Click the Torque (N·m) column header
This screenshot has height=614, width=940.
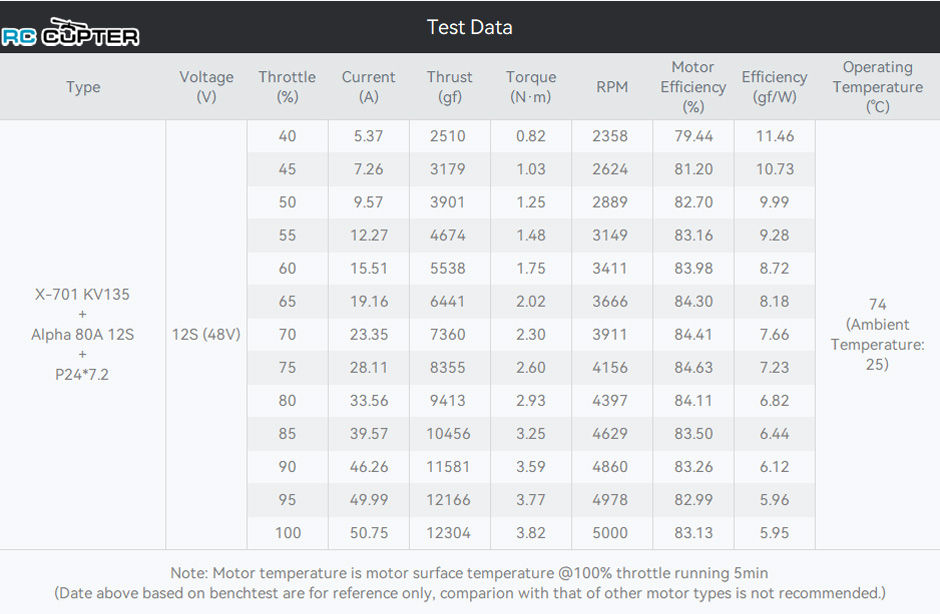[531, 87]
